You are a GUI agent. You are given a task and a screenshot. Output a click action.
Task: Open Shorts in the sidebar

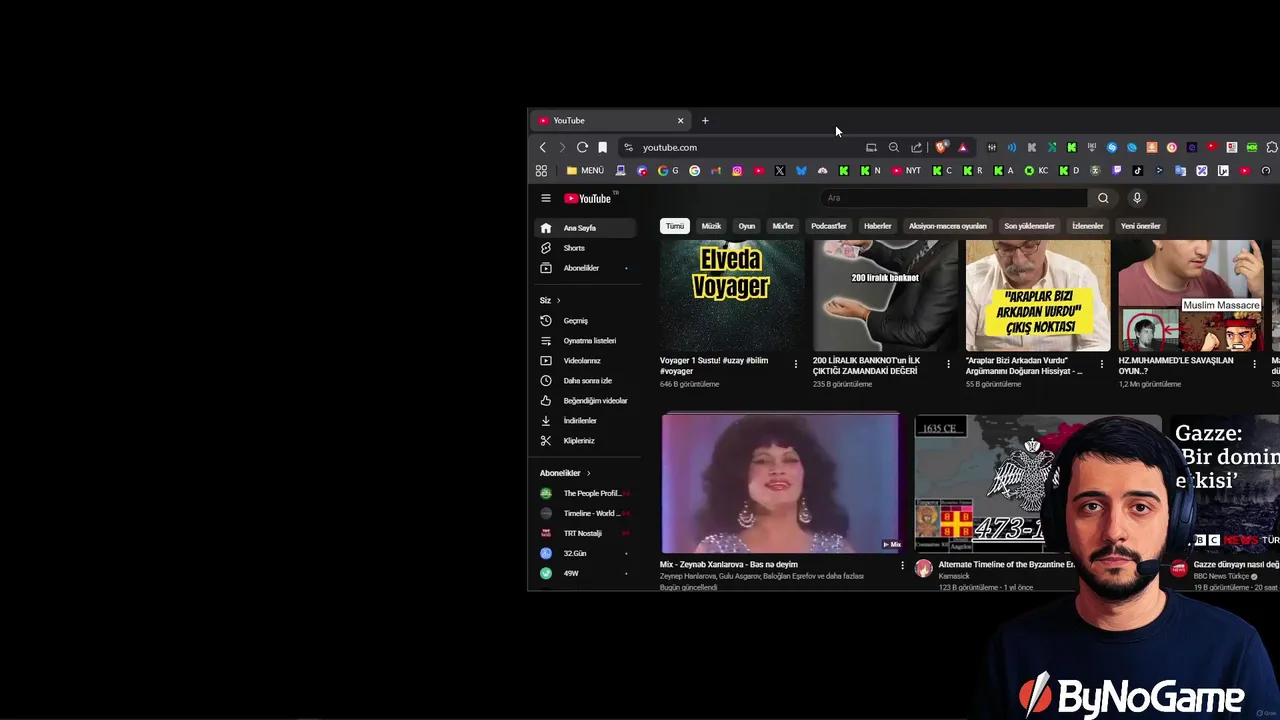pos(585,248)
